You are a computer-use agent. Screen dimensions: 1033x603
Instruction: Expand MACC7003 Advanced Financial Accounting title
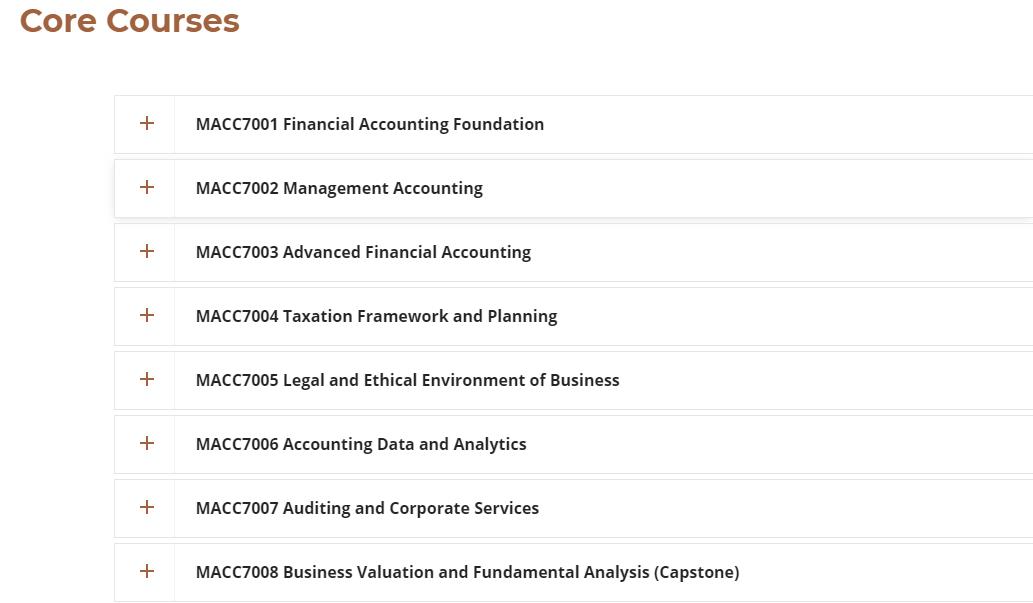coord(363,252)
